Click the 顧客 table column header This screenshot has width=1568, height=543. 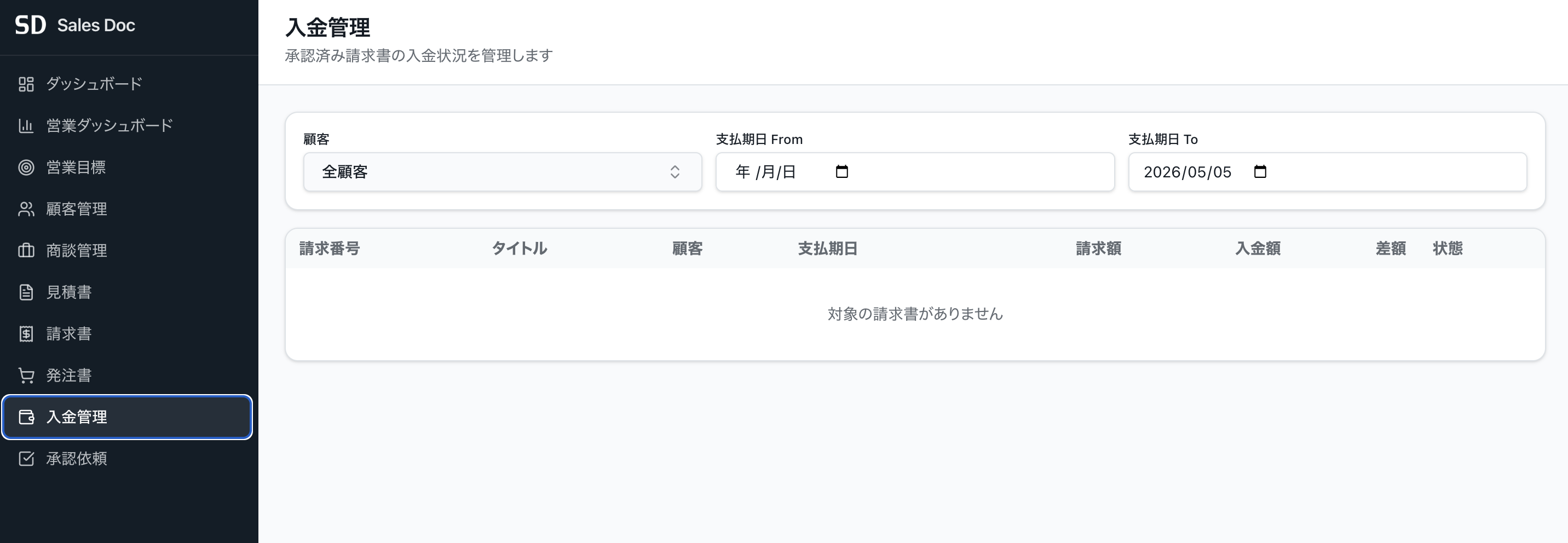pyautogui.click(x=687, y=249)
